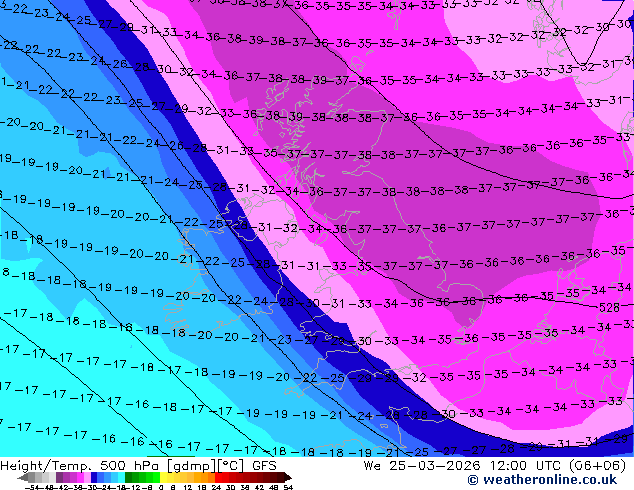Click the 528 contour height label

(x=609, y=308)
